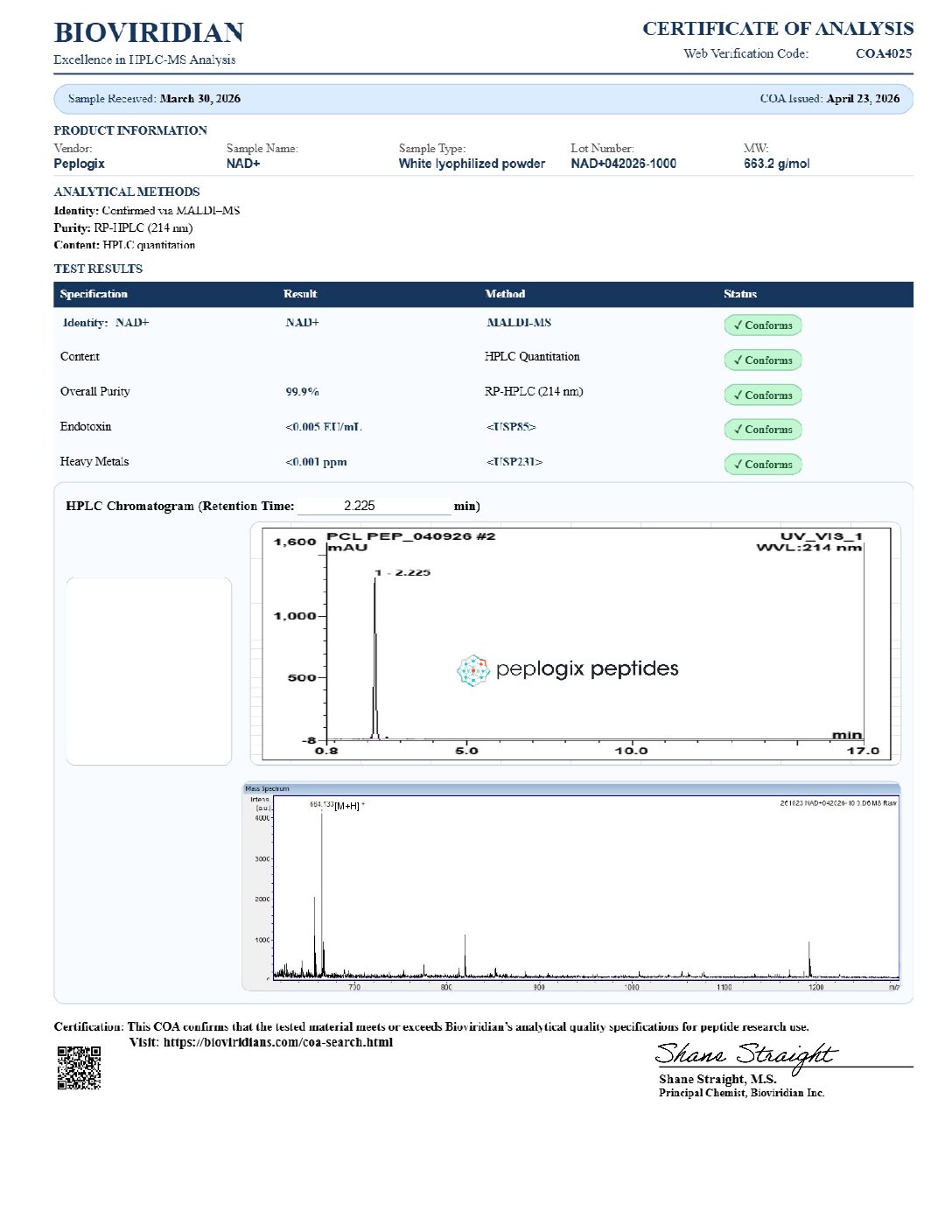This screenshot has height=1232, width=952.
Task: Open the bioviridians.com coa-search link
Action: [278, 1042]
